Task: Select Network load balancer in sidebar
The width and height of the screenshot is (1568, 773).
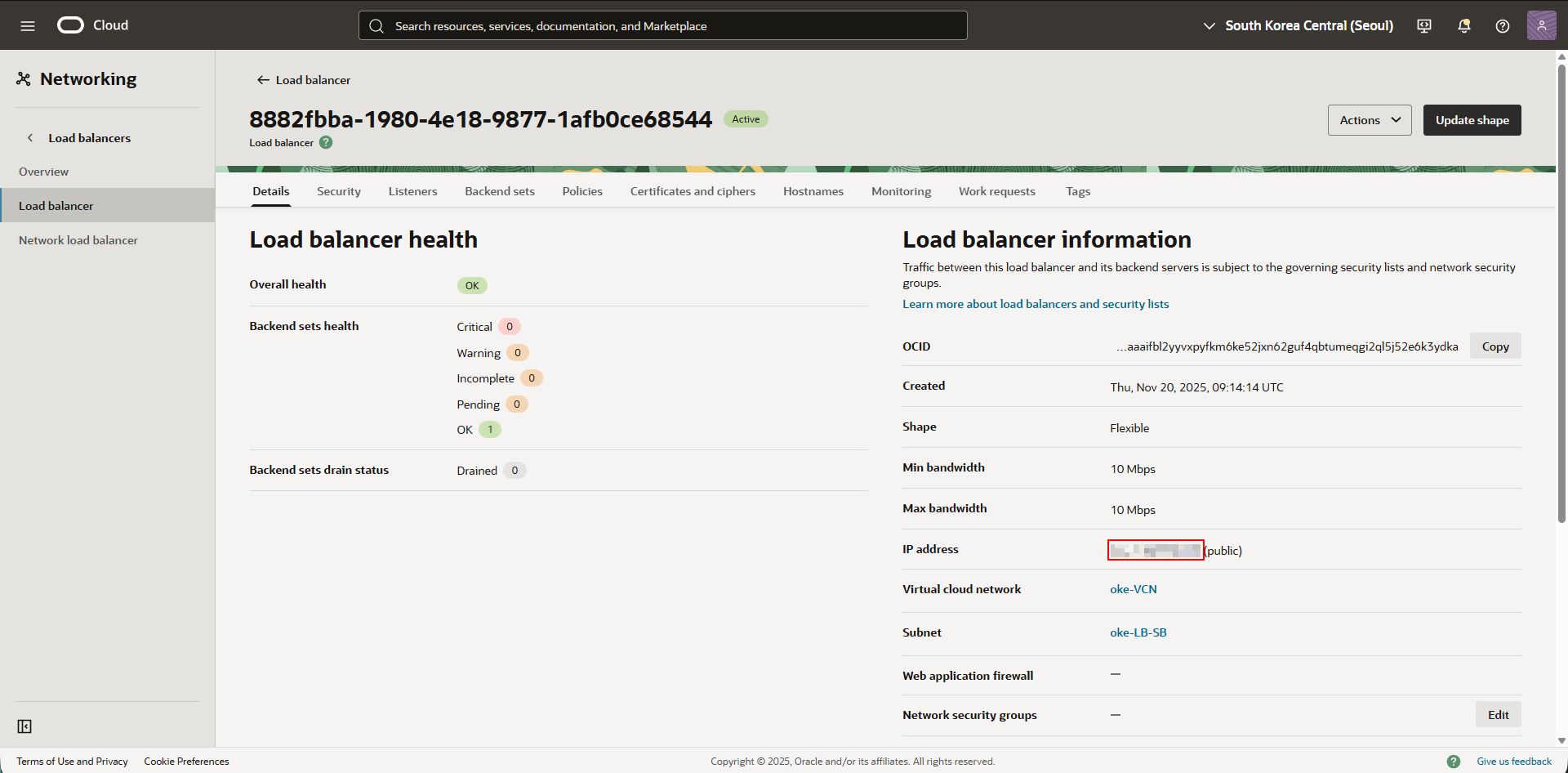Action: tap(78, 240)
